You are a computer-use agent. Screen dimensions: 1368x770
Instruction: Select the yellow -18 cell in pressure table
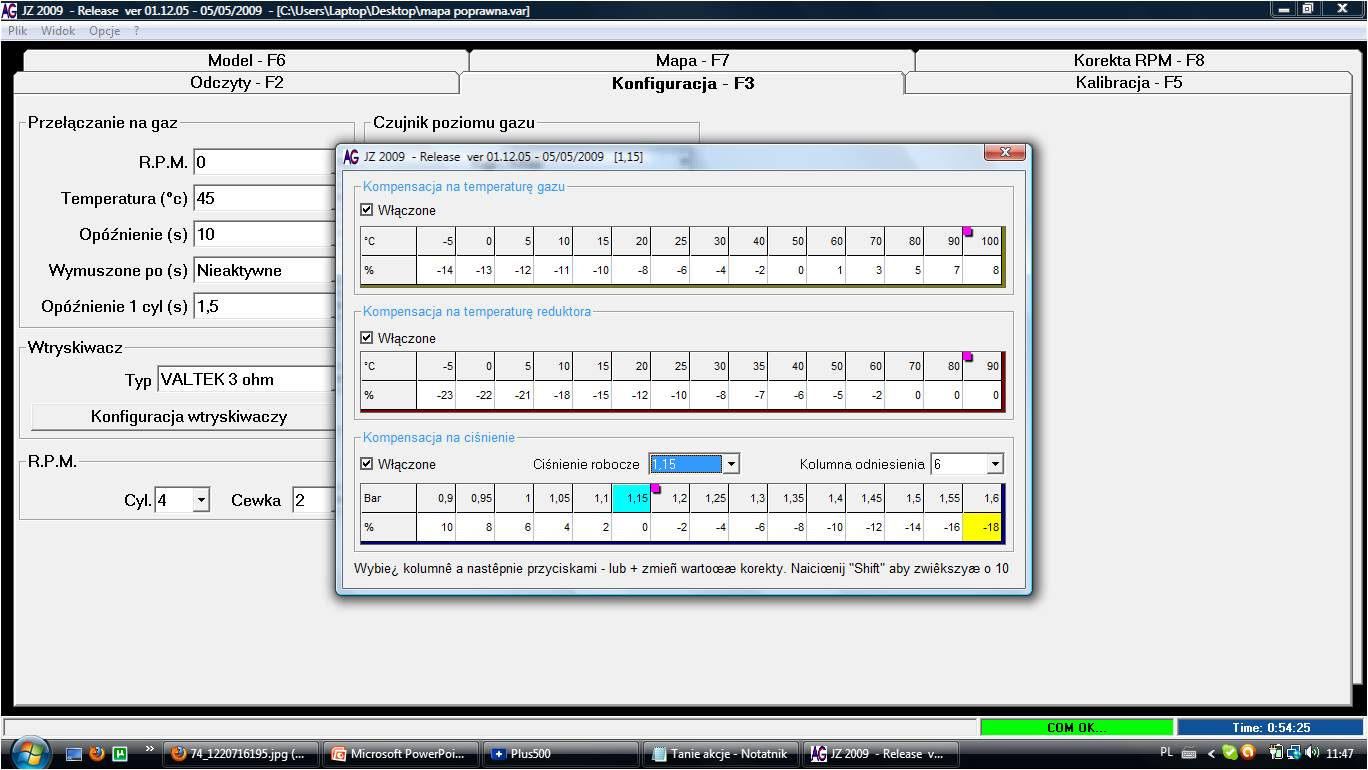(982, 527)
